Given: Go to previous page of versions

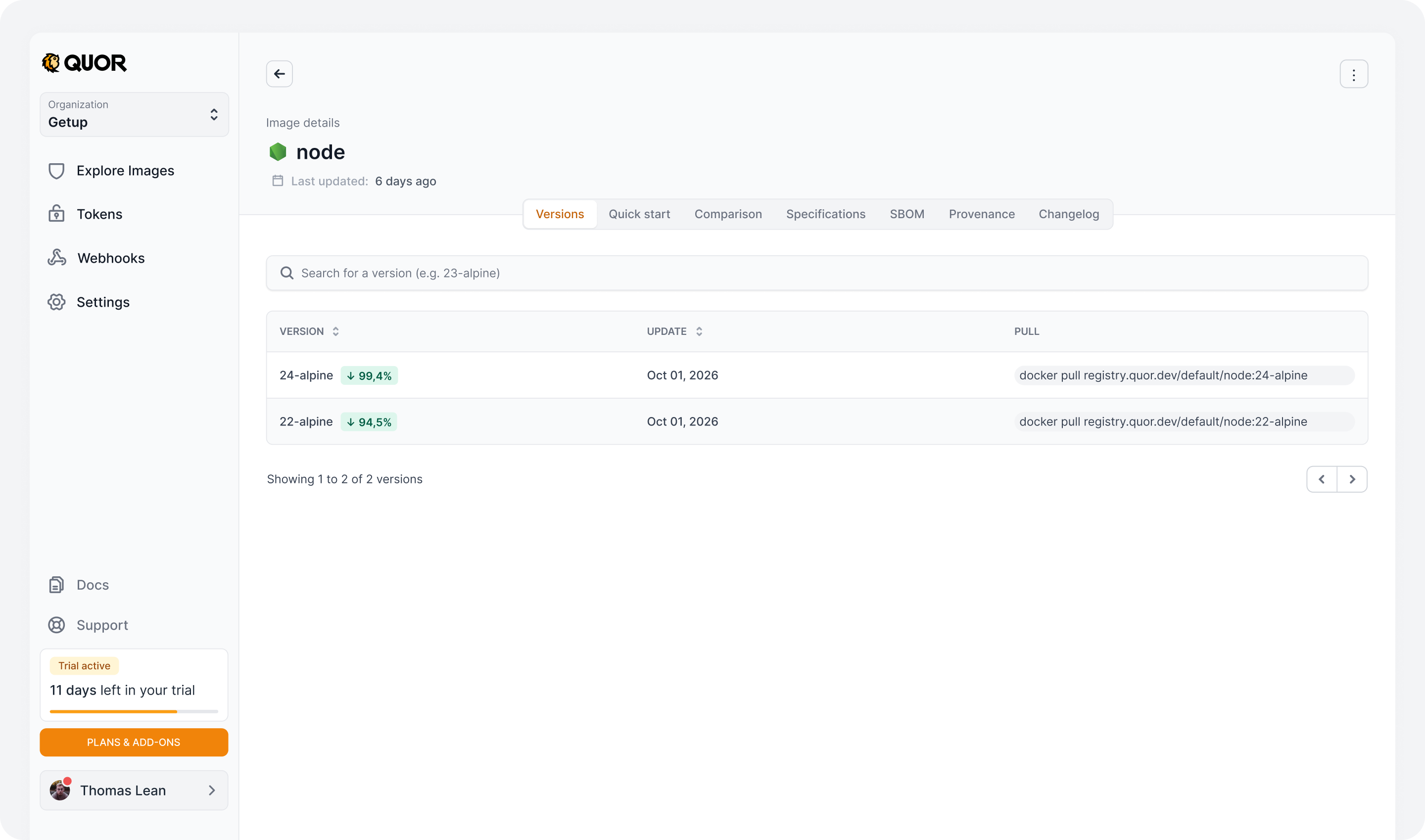Looking at the screenshot, I should click(x=1322, y=479).
